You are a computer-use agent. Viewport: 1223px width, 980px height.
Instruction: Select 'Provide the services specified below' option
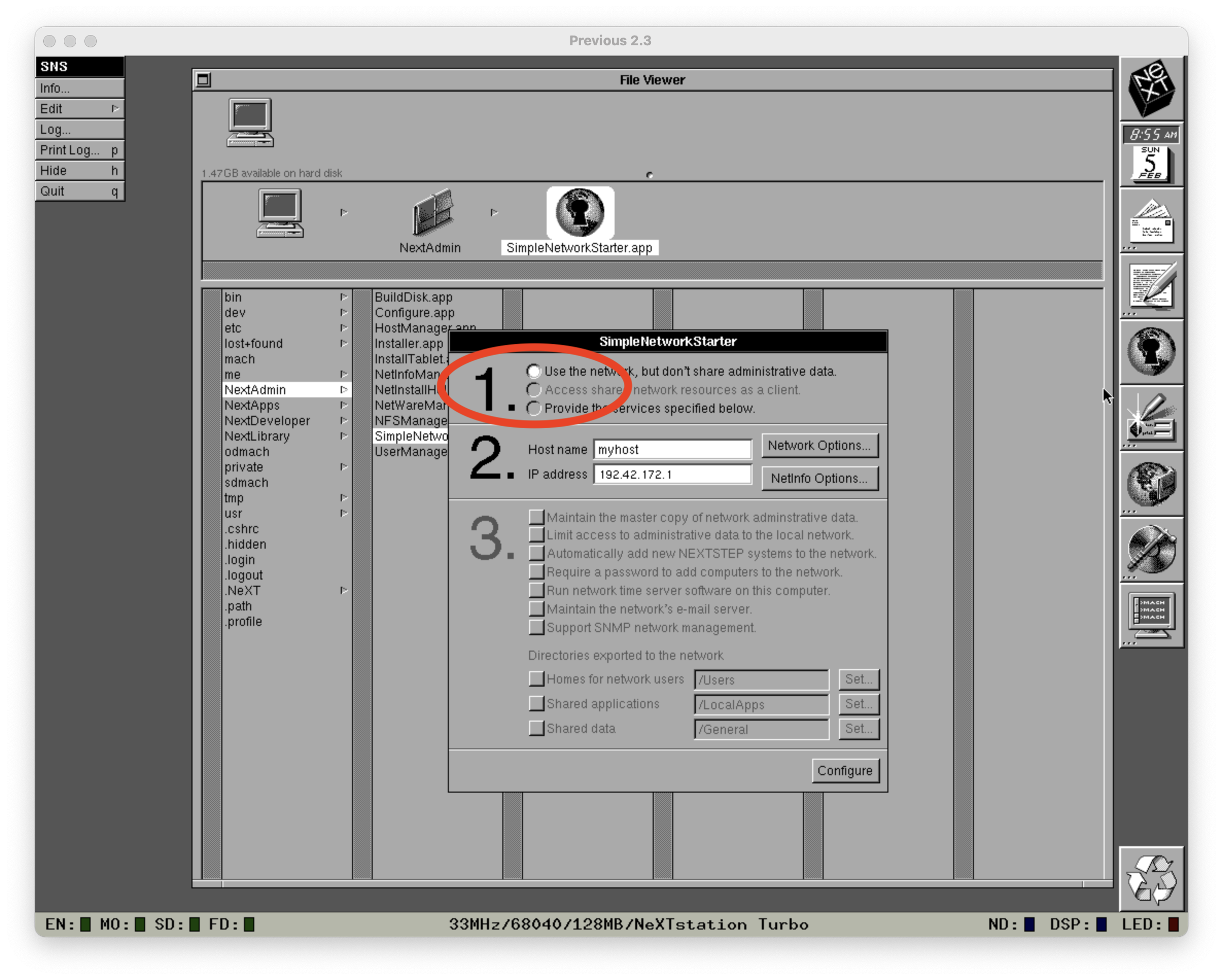[533, 408]
